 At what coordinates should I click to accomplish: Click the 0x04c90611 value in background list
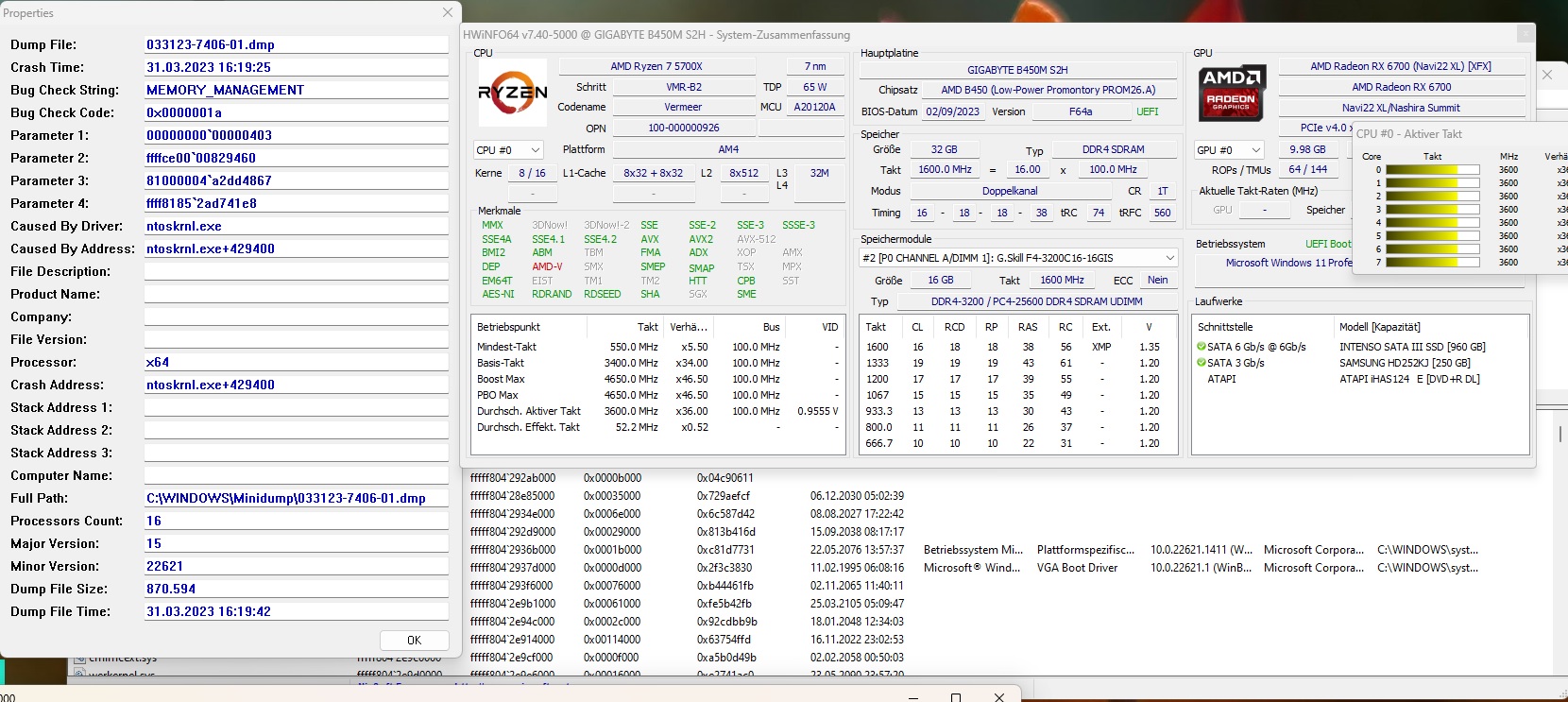pyautogui.click(x=725, y=478)
